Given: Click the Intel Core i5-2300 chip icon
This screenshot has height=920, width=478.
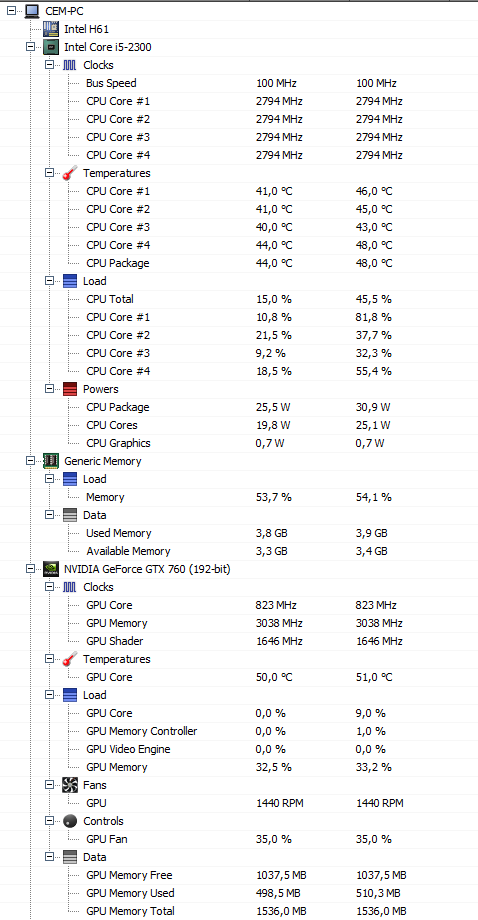Looking at the screenshot, I should click(x=51, y=47).
